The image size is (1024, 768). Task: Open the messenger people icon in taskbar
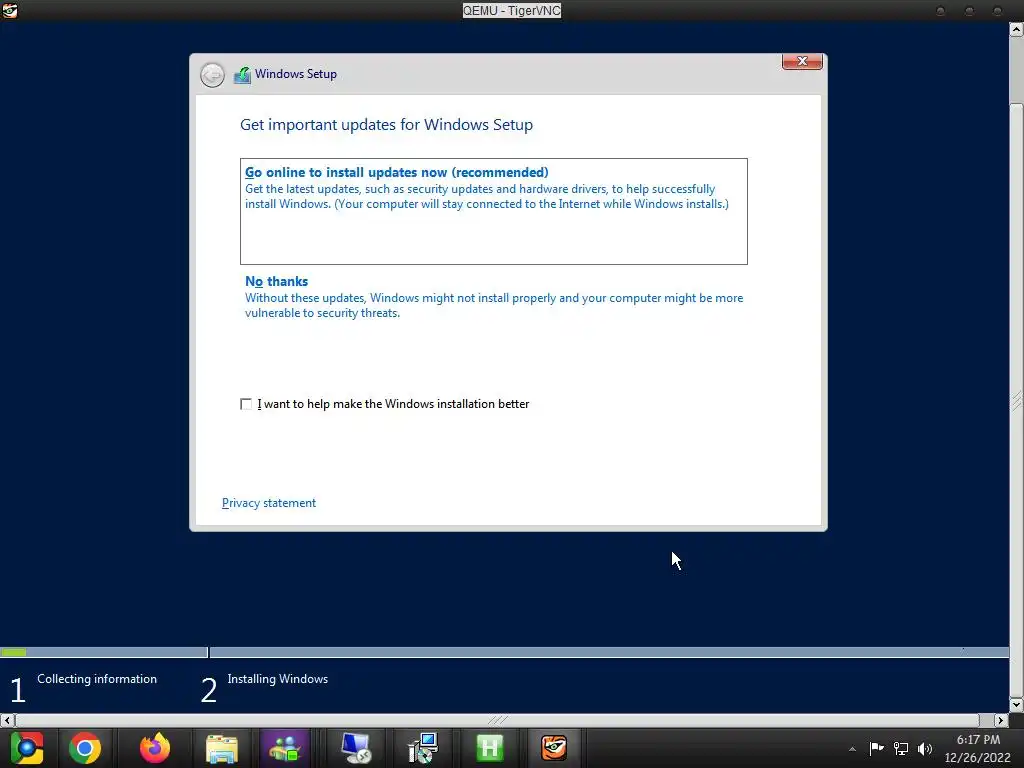[x=285, y=748]
